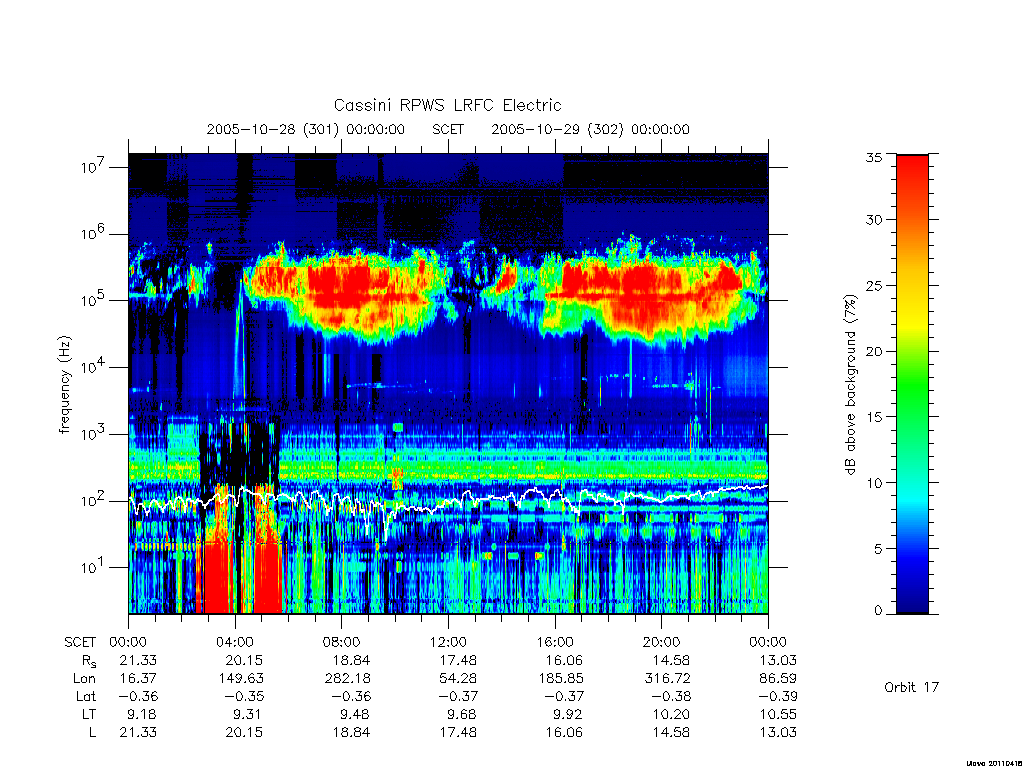
Task: Click the rainbow dB color scale bar
Action: tap(912, 384)
